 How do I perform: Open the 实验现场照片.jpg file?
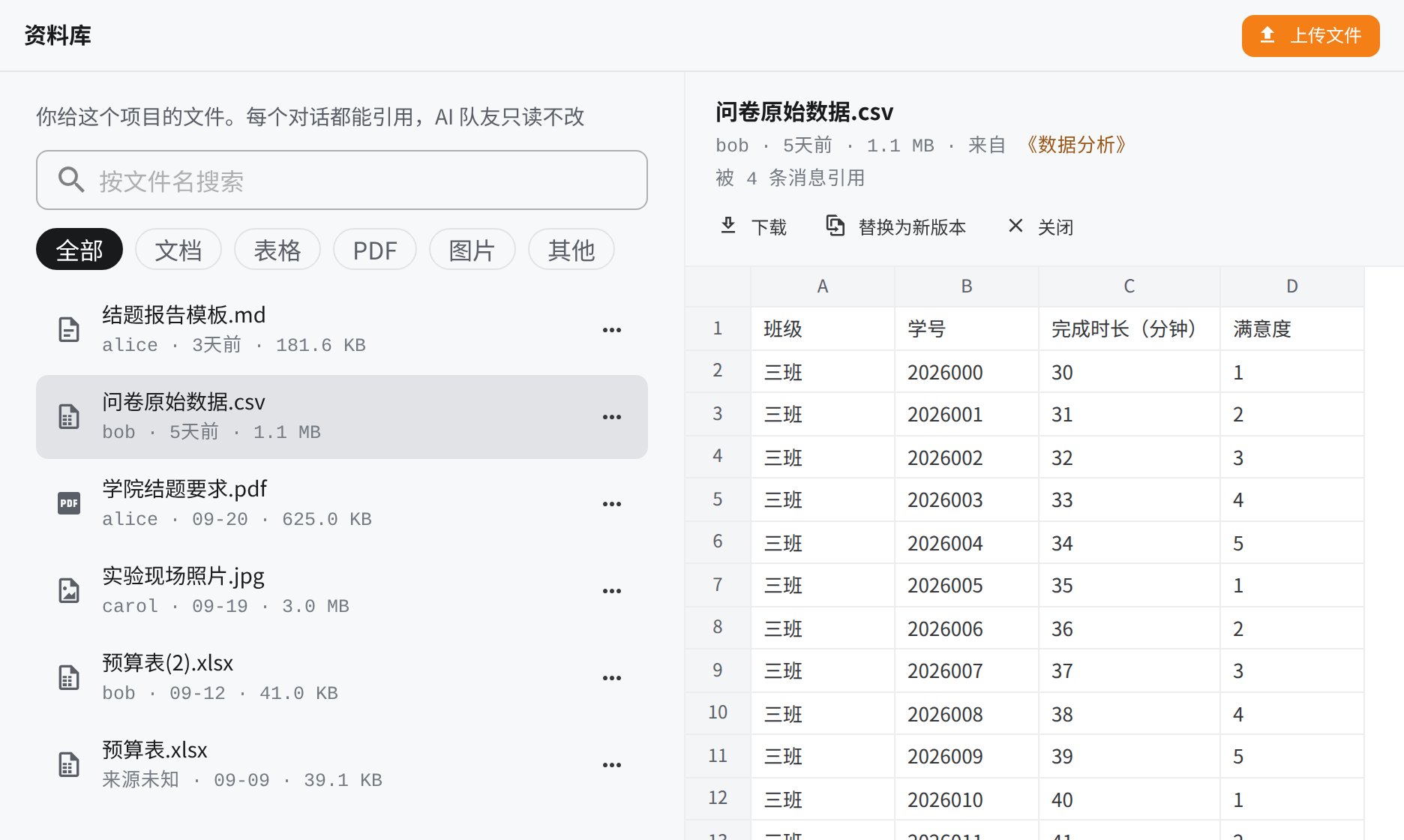tap(342, 591)
